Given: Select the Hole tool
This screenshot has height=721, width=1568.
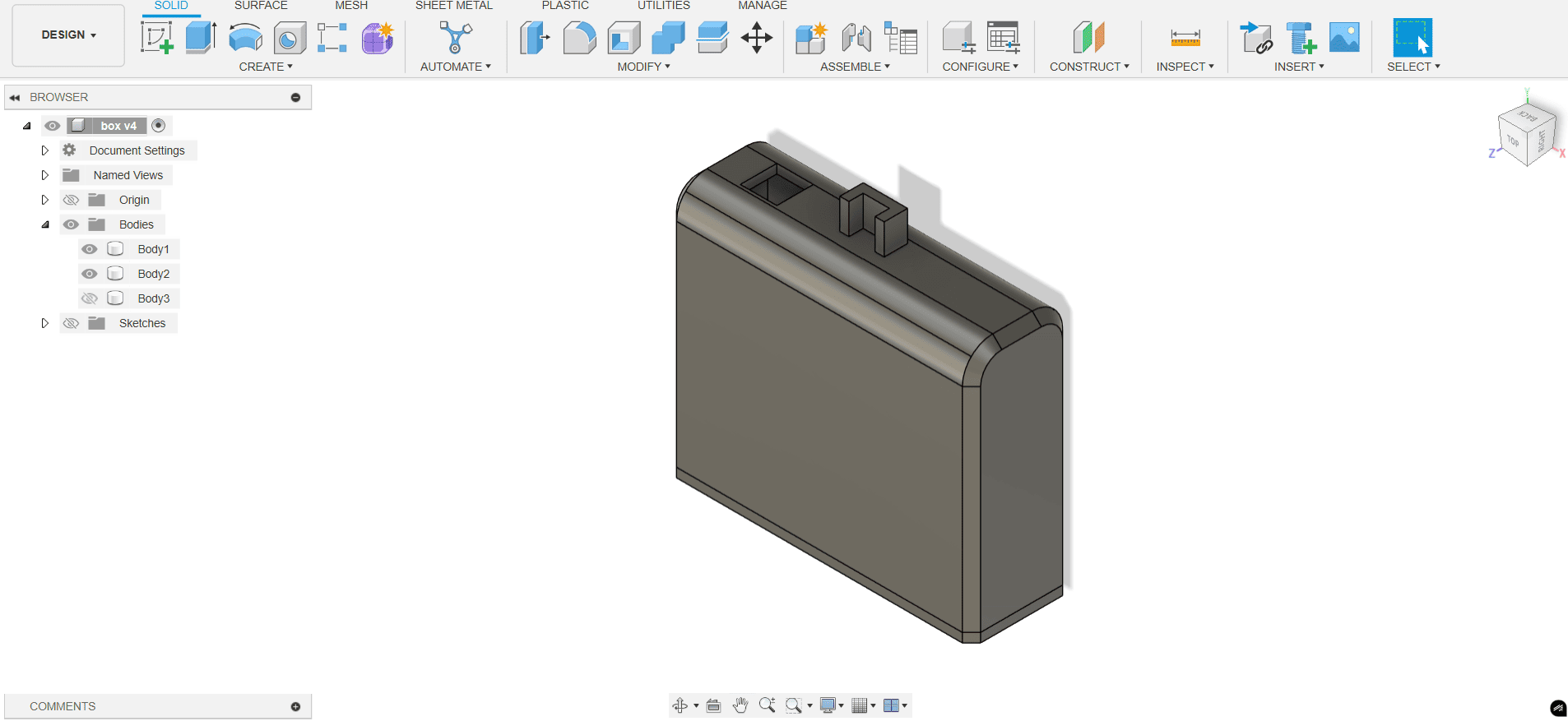Looking at the screenshot, I should tap(290, 38).
